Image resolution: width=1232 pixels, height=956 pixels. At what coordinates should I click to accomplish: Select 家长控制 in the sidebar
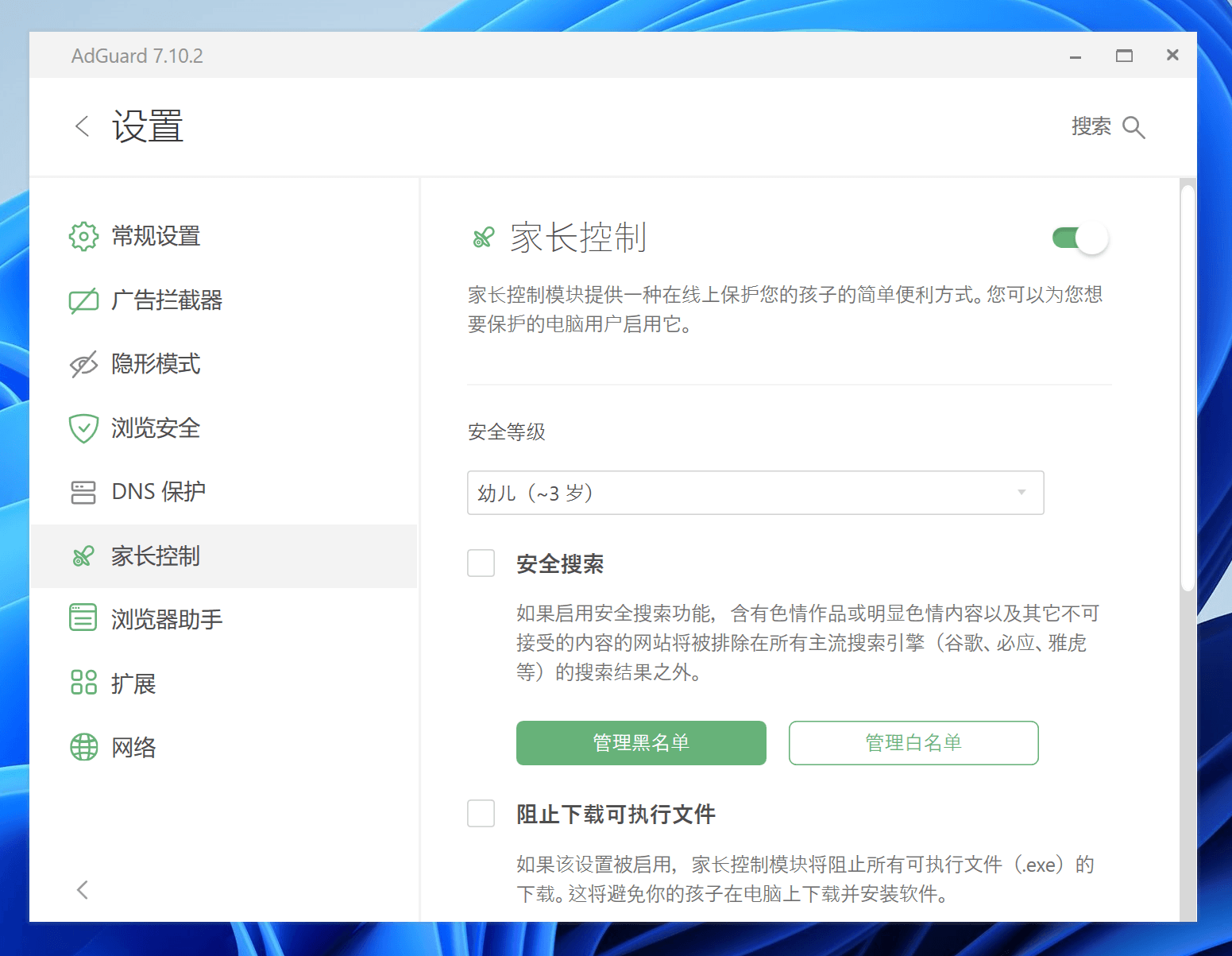tap(83, 556)
